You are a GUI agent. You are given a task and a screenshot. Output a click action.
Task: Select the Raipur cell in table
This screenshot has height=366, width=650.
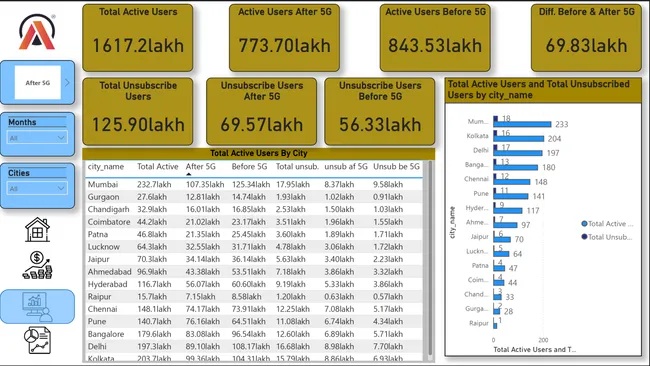[99, 297]
